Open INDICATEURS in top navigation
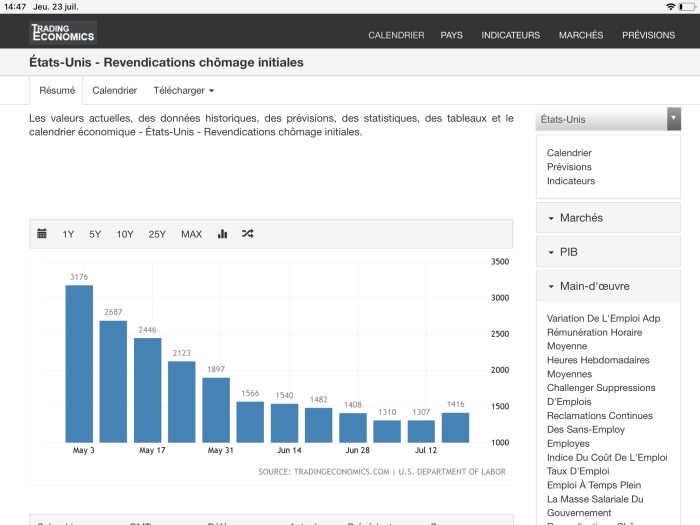Screen dimensions: 700x525 [510, 35]
